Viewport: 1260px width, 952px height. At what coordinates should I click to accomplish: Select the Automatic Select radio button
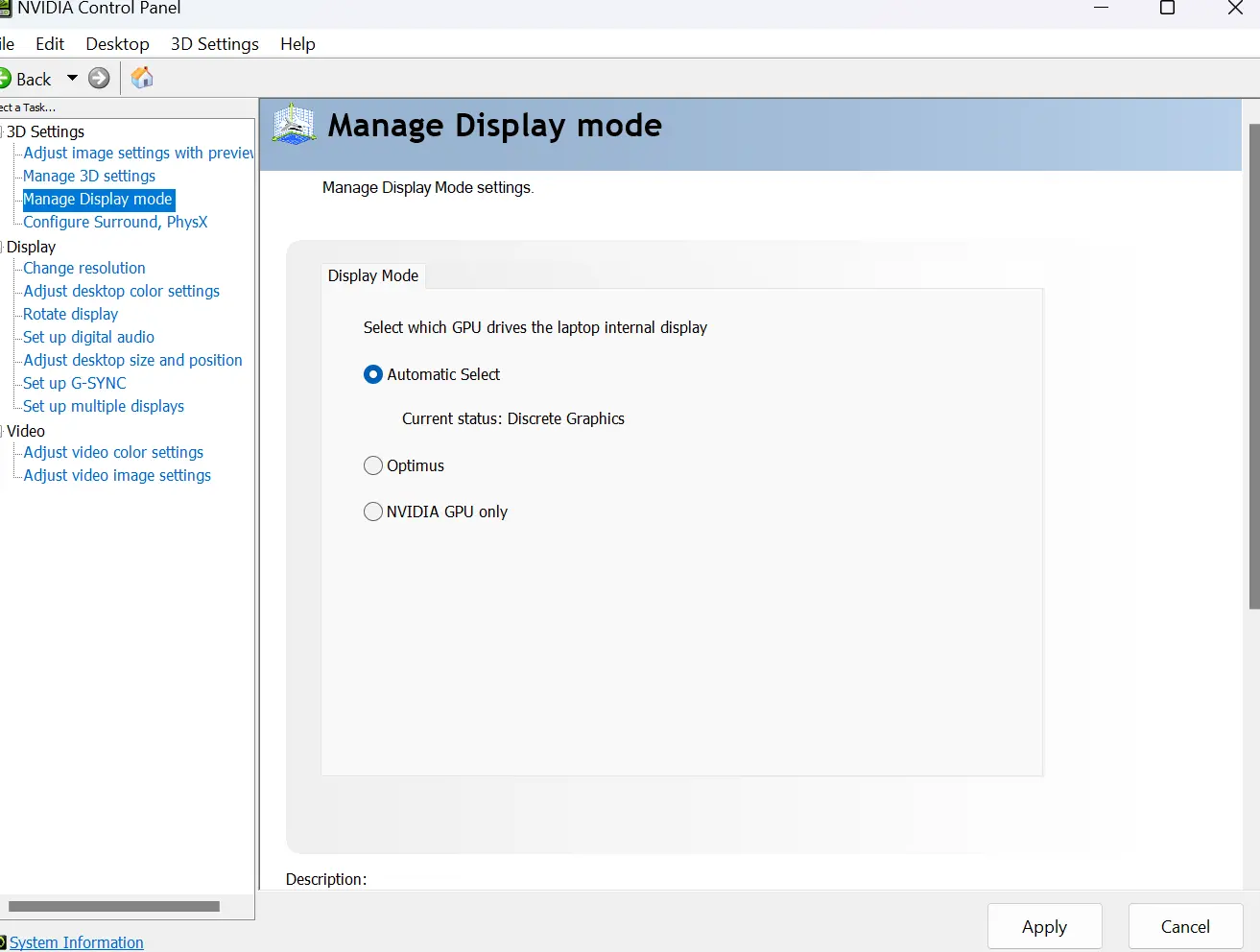[373, 374]
